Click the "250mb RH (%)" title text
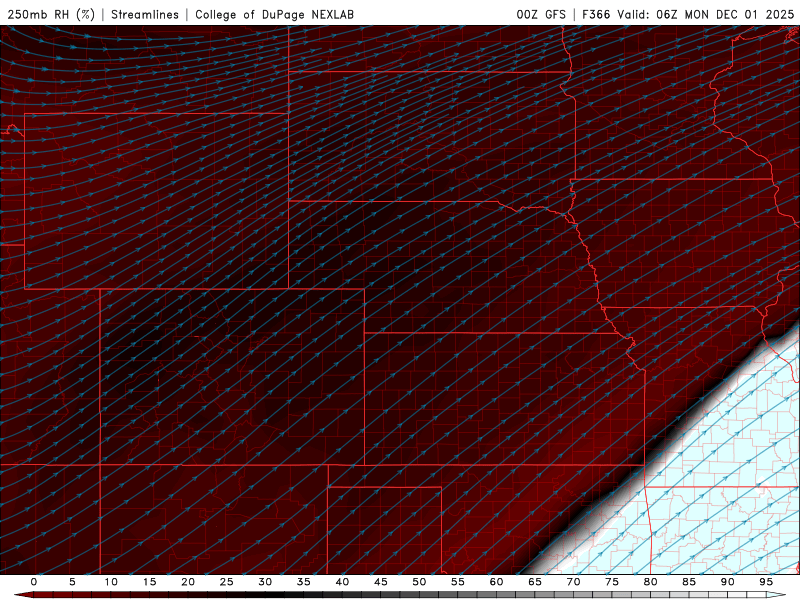This screenshot has width=800, height=600. tap(52, 14)
